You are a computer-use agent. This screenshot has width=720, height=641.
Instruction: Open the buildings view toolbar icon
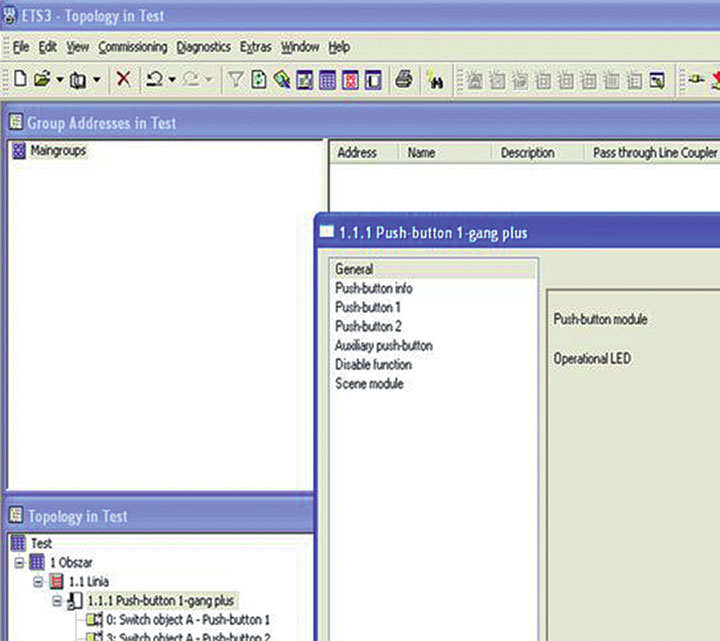pyautogui.click(x=304, y=80)
